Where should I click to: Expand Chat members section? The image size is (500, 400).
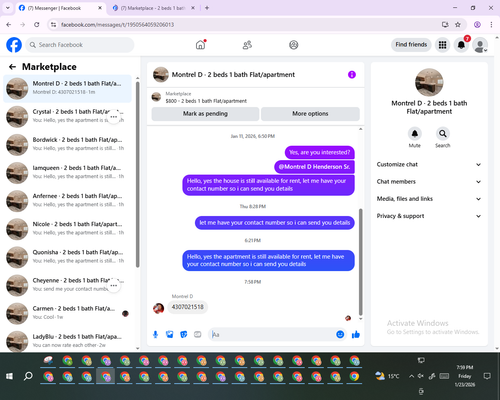click(429, 182)
